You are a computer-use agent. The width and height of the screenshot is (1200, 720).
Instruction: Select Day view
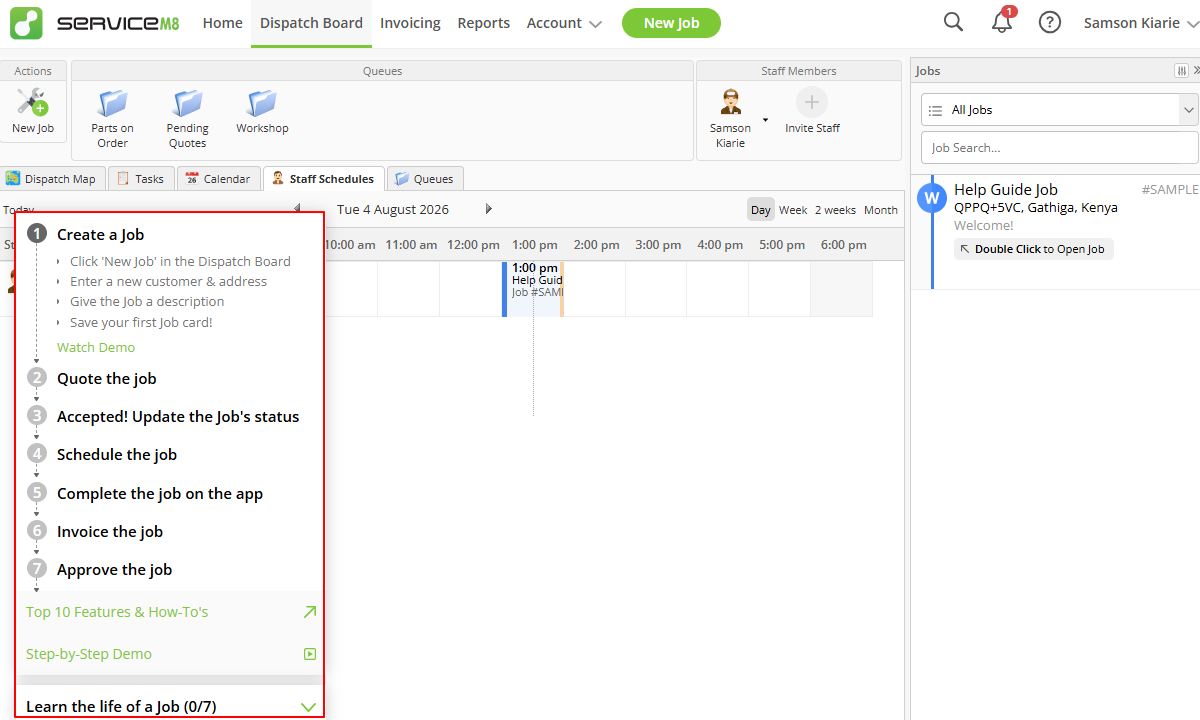[x=761, y=210]
